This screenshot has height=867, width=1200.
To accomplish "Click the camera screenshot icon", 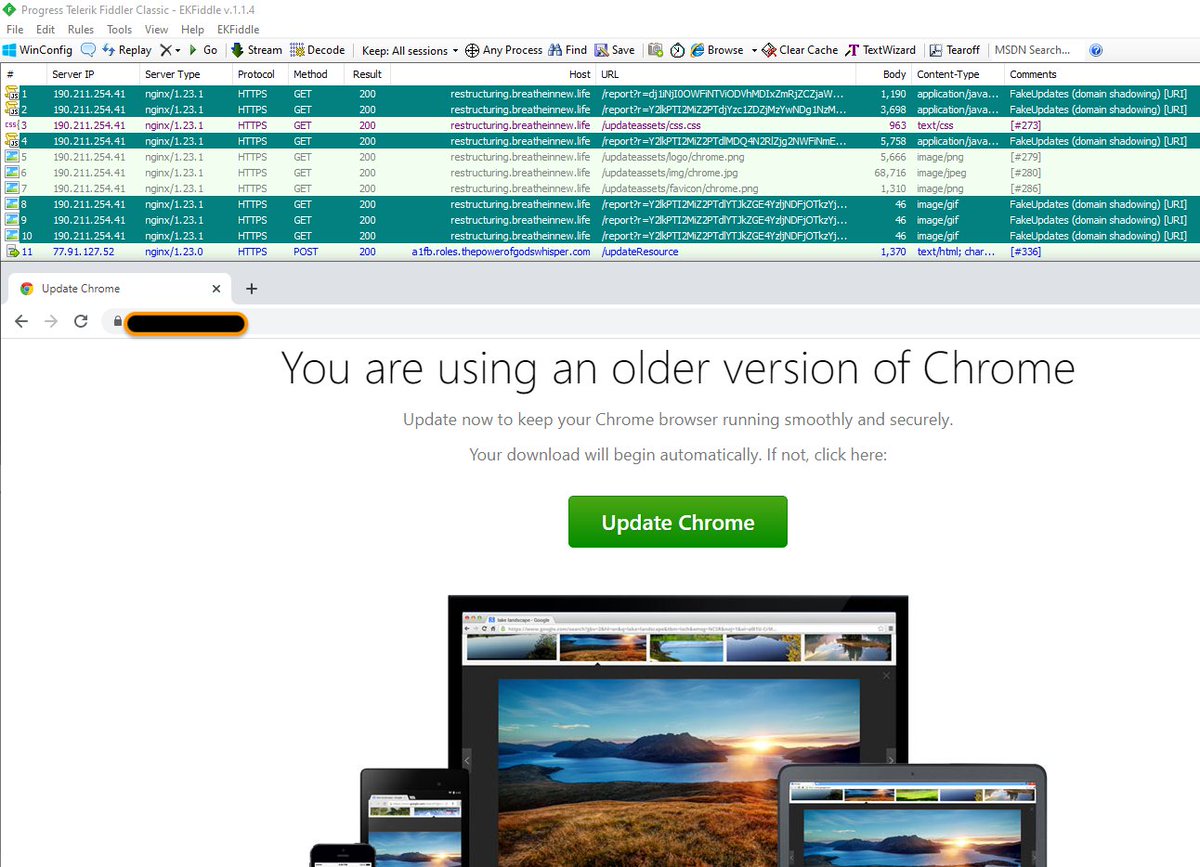I will tap(655, 50).
